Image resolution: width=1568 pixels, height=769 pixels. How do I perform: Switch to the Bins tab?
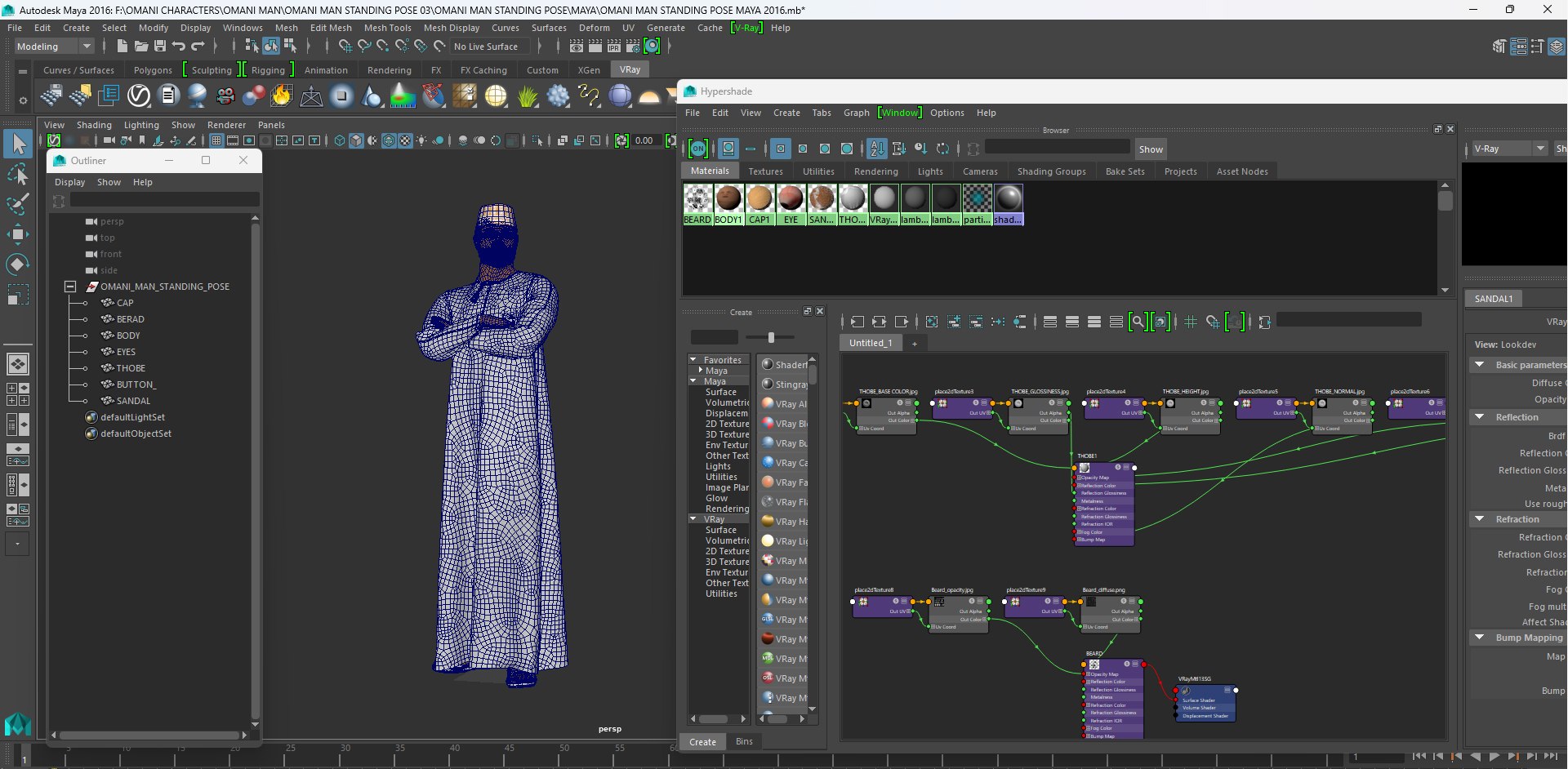click(744, 741)
